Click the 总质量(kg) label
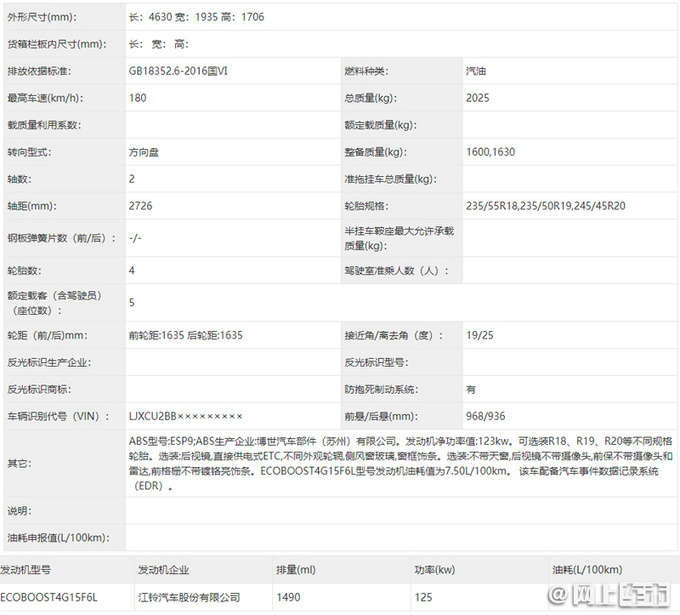The image size is (680, 615). [370, 98]
